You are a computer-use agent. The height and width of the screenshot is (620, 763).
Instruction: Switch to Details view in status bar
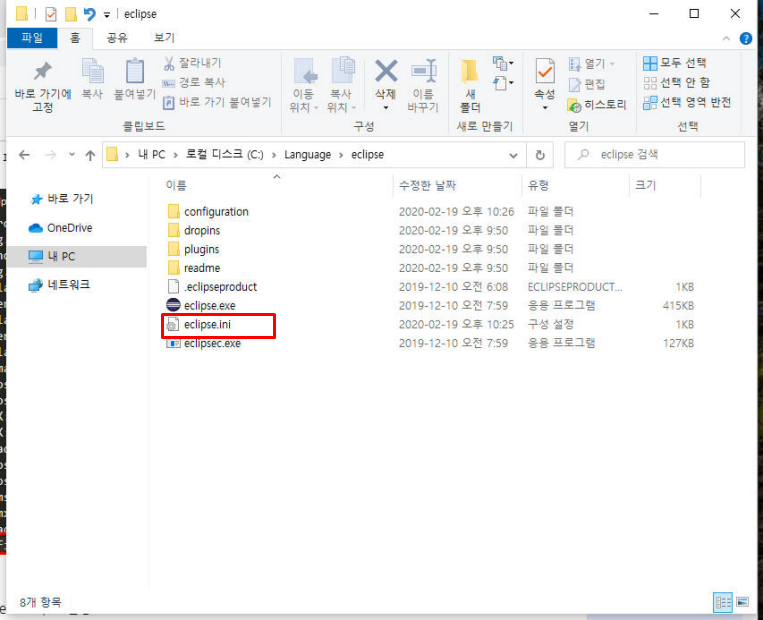point(723,602)
